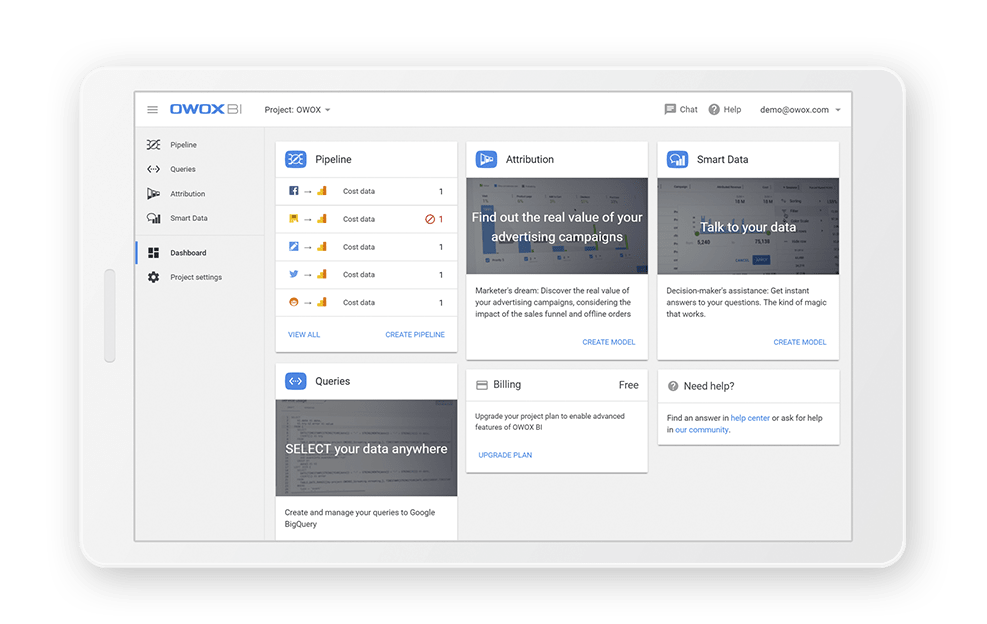Click CREATE MODEL under Smart Data
This screenshot has height=624, width=987.
[x=799, y=341]
